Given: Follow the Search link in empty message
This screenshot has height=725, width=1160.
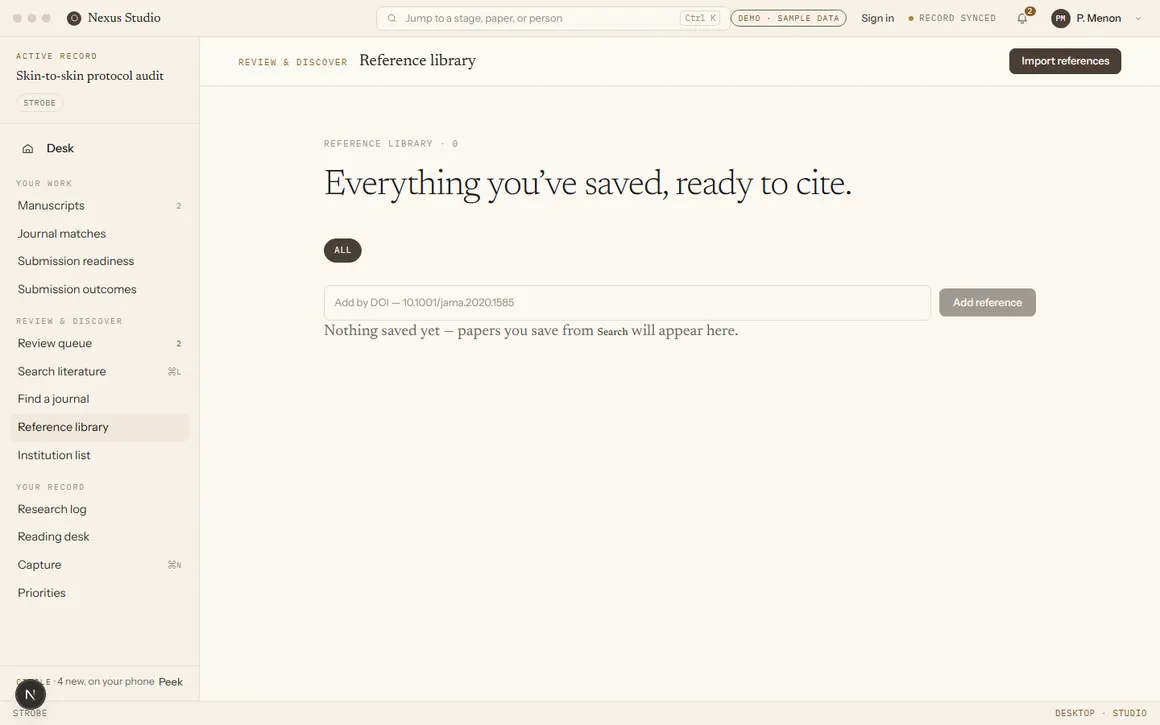Looking at the screenshot, I should tap(613, 332).
